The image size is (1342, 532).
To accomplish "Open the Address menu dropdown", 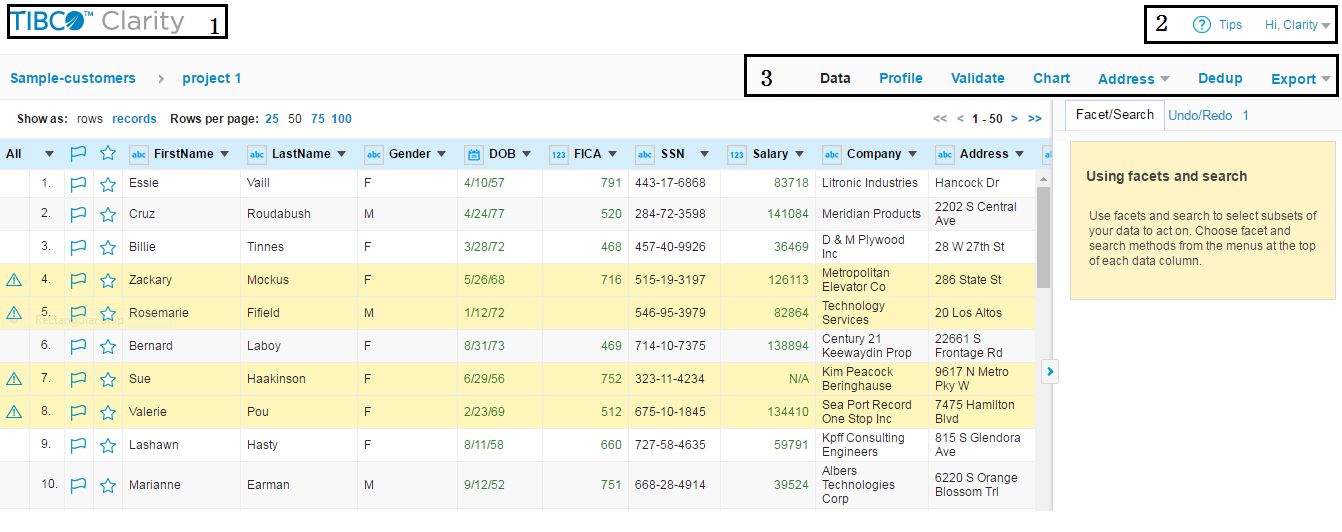I will [x=1133, y=79].
